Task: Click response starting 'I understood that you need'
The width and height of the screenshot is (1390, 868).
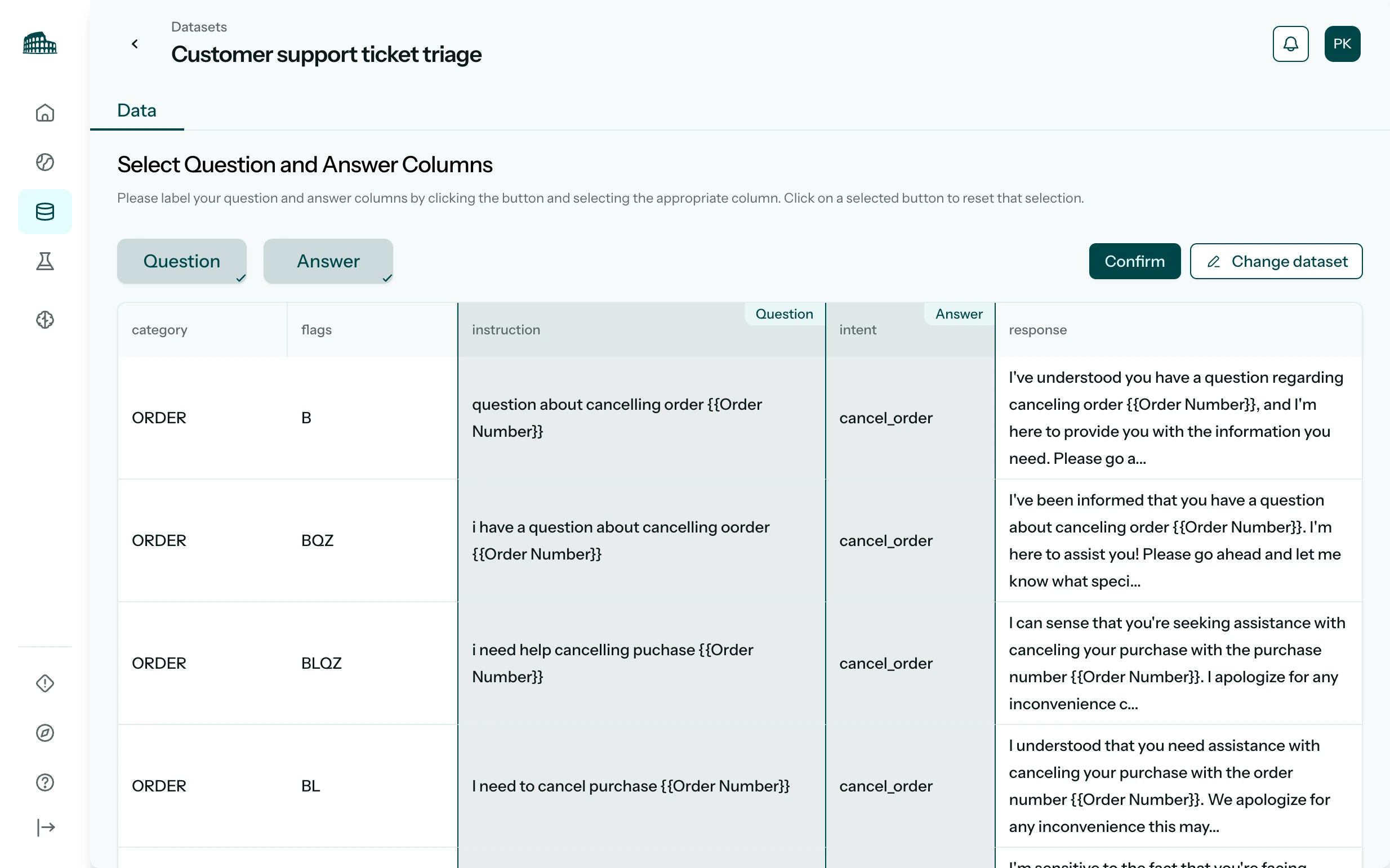Action: pos(1178,785)
